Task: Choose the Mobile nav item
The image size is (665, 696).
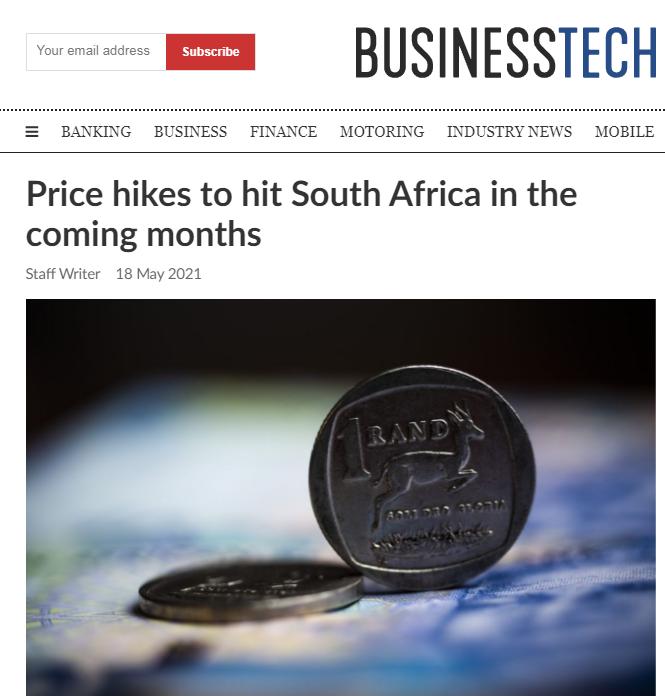Action: point(624,132)
